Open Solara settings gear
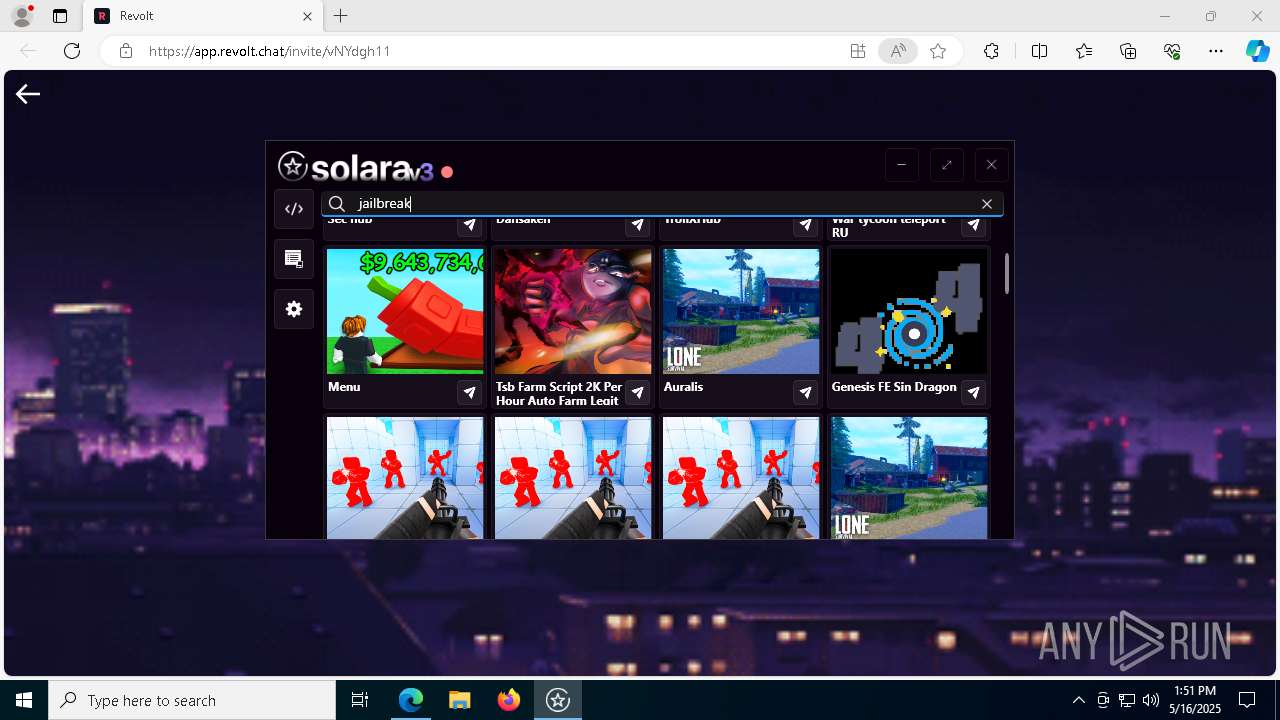The height and width of the screenshot is (720, 1280). coord(294,309)
